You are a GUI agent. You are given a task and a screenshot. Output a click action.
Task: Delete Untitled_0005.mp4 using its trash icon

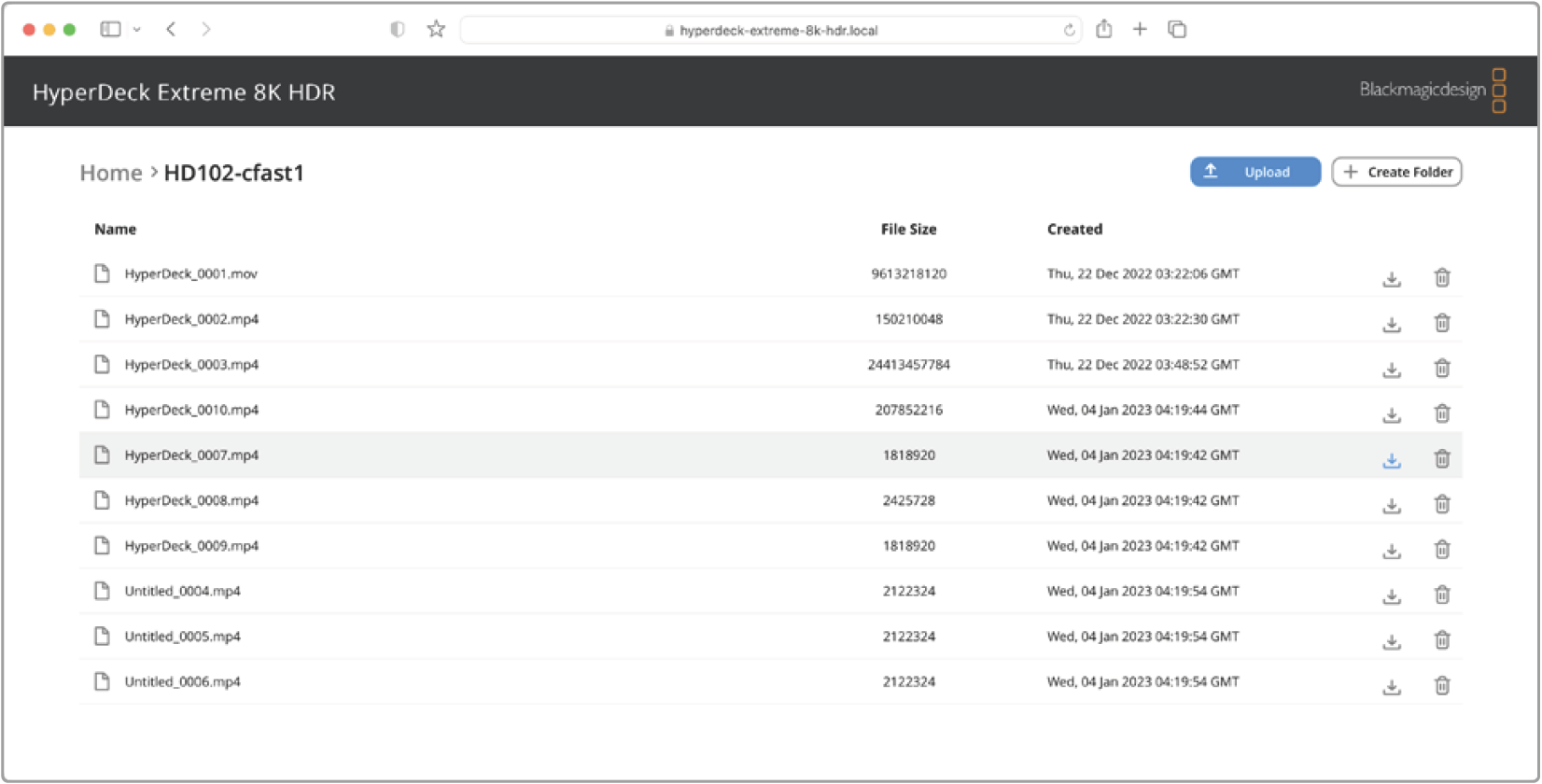(x=1442, y=640)
